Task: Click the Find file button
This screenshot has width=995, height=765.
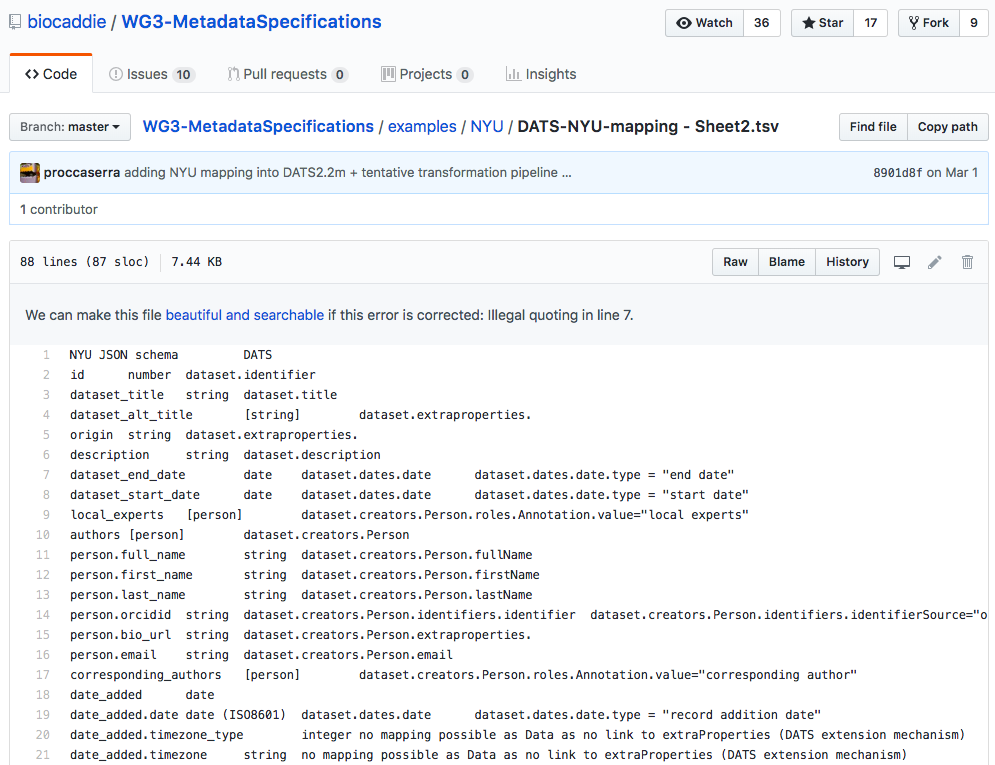Action: coord(873,127)
